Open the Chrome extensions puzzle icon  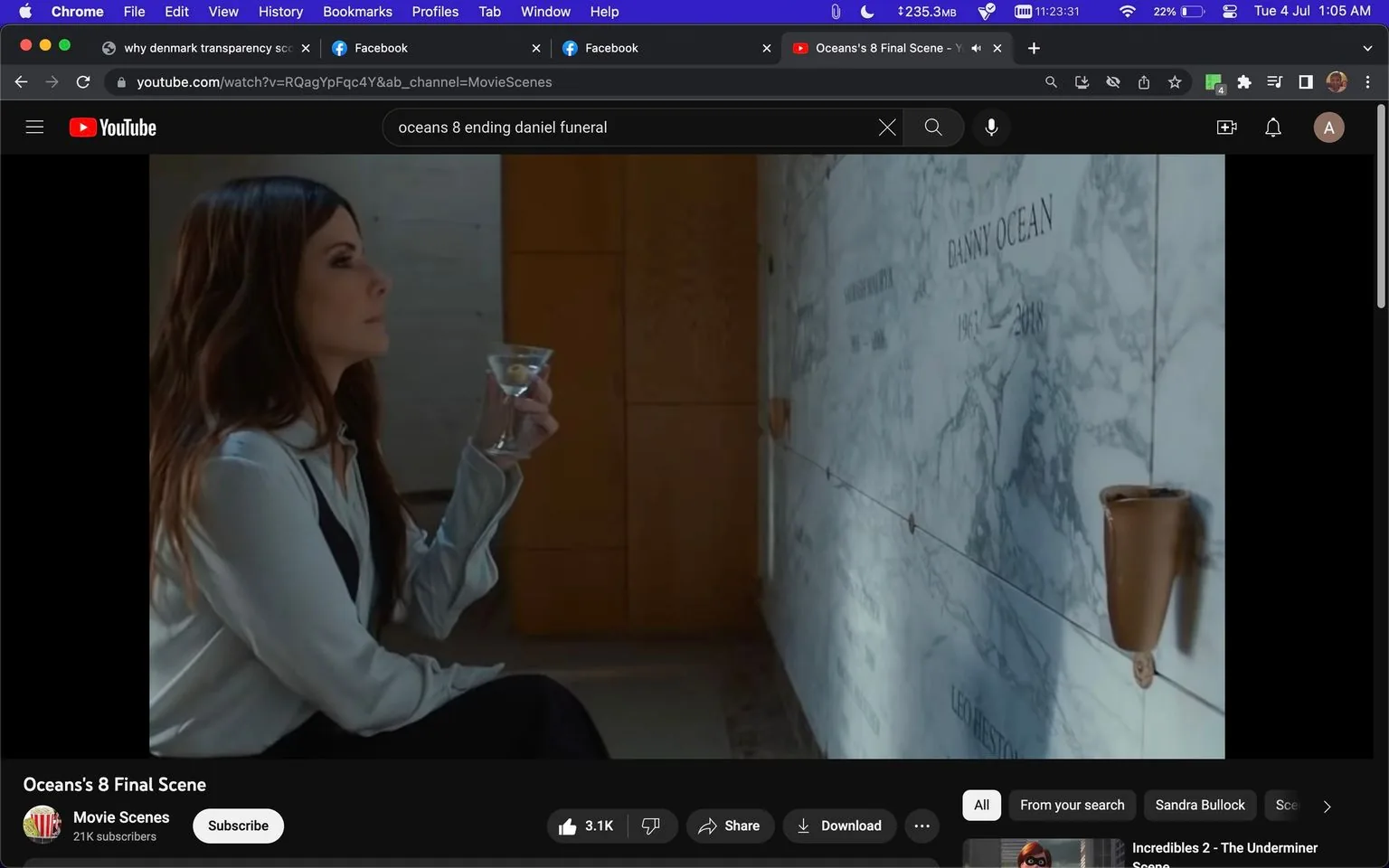tap(1244, 81)
